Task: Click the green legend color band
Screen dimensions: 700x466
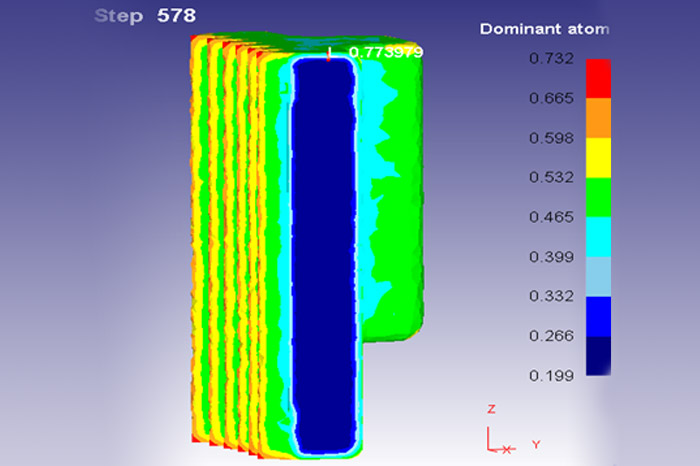Action: pyautogui.click(x=597, y=197)
